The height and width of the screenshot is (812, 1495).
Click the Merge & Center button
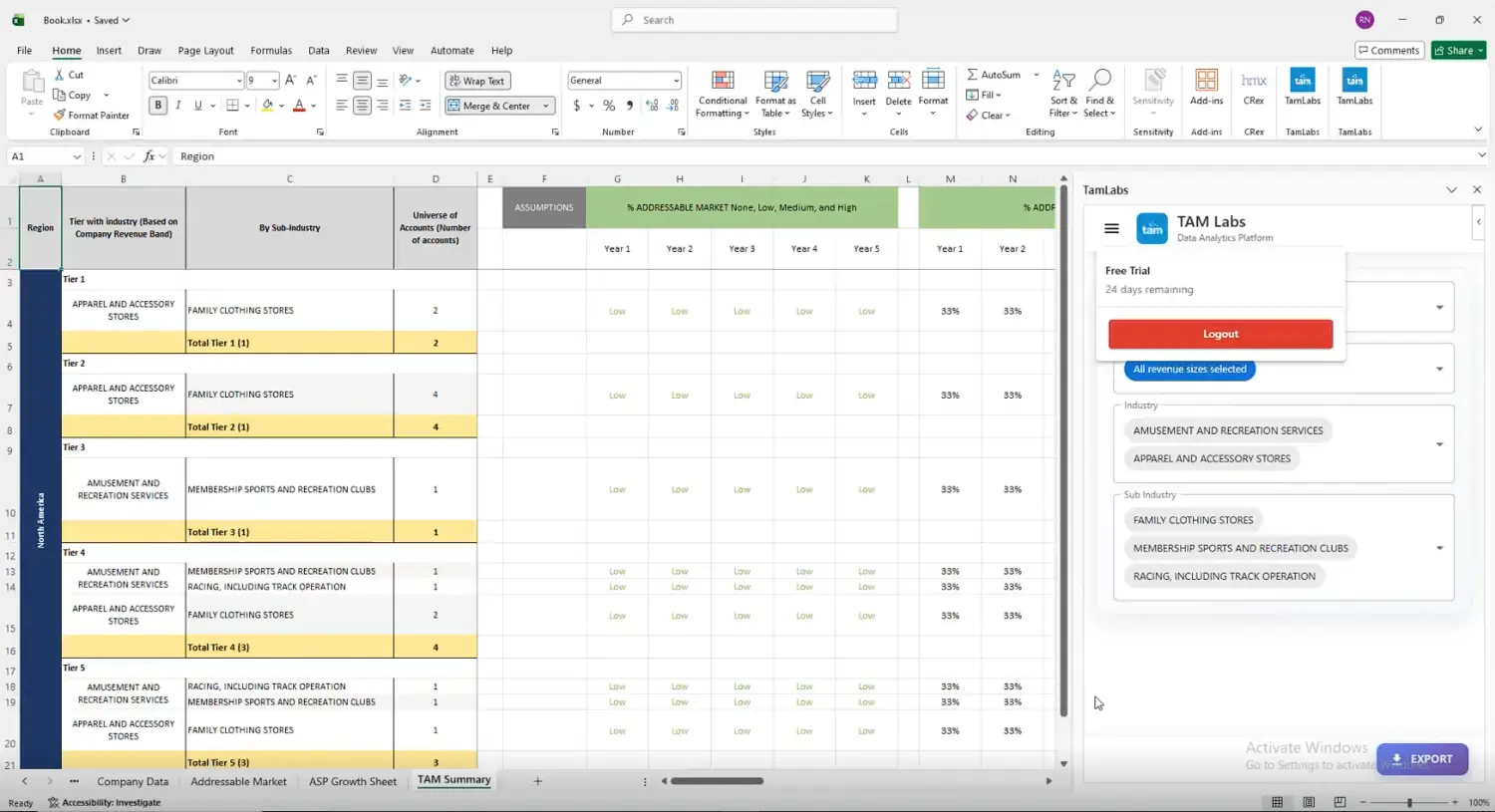[x=491, y=106]
